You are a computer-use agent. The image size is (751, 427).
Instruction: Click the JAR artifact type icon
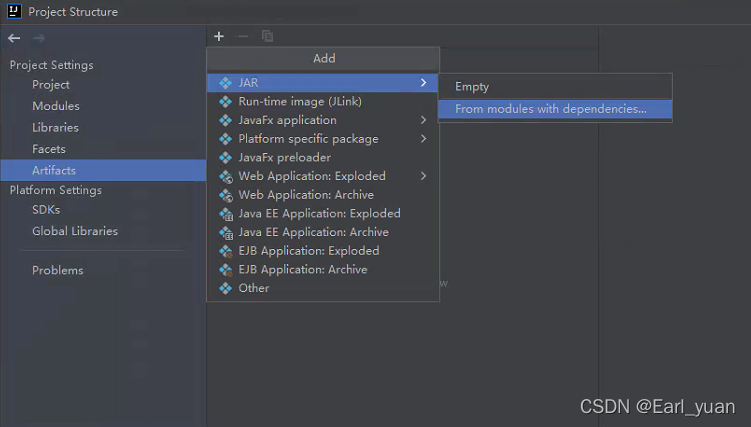click(x=225, y=83)
